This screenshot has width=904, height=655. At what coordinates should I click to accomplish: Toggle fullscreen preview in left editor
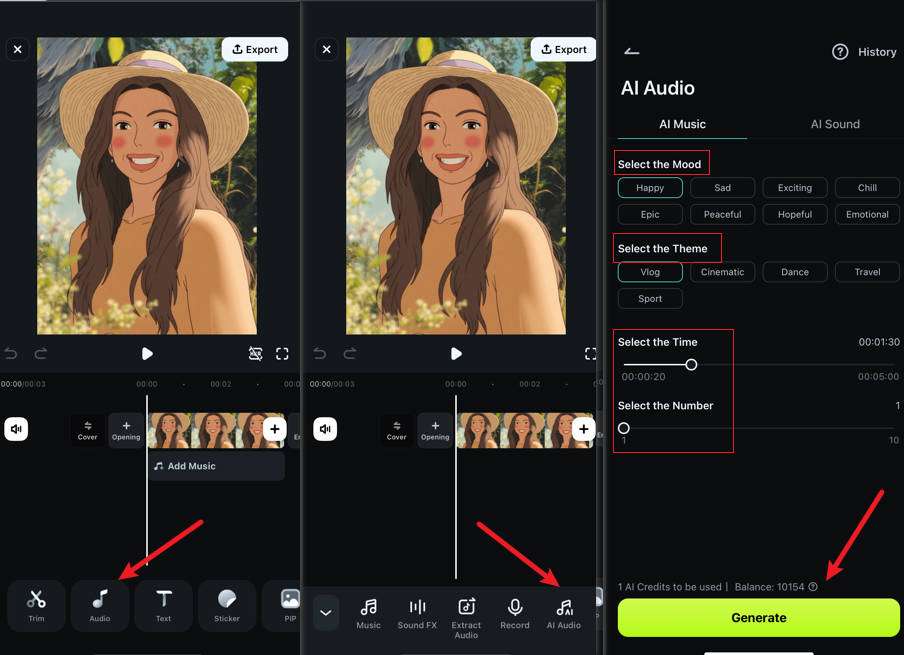[x=282, y=353]
